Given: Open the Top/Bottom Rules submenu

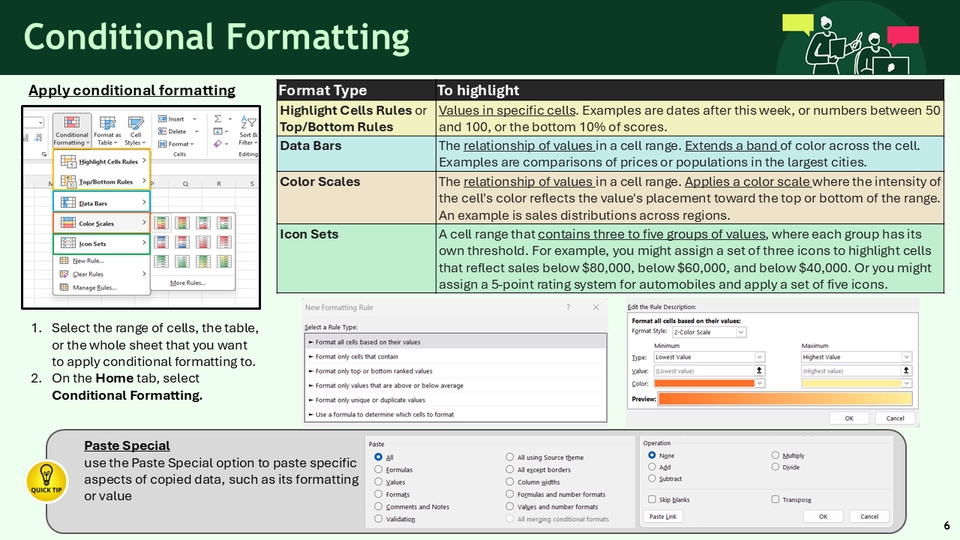Looking at the screenshot, I should (102, 181).
